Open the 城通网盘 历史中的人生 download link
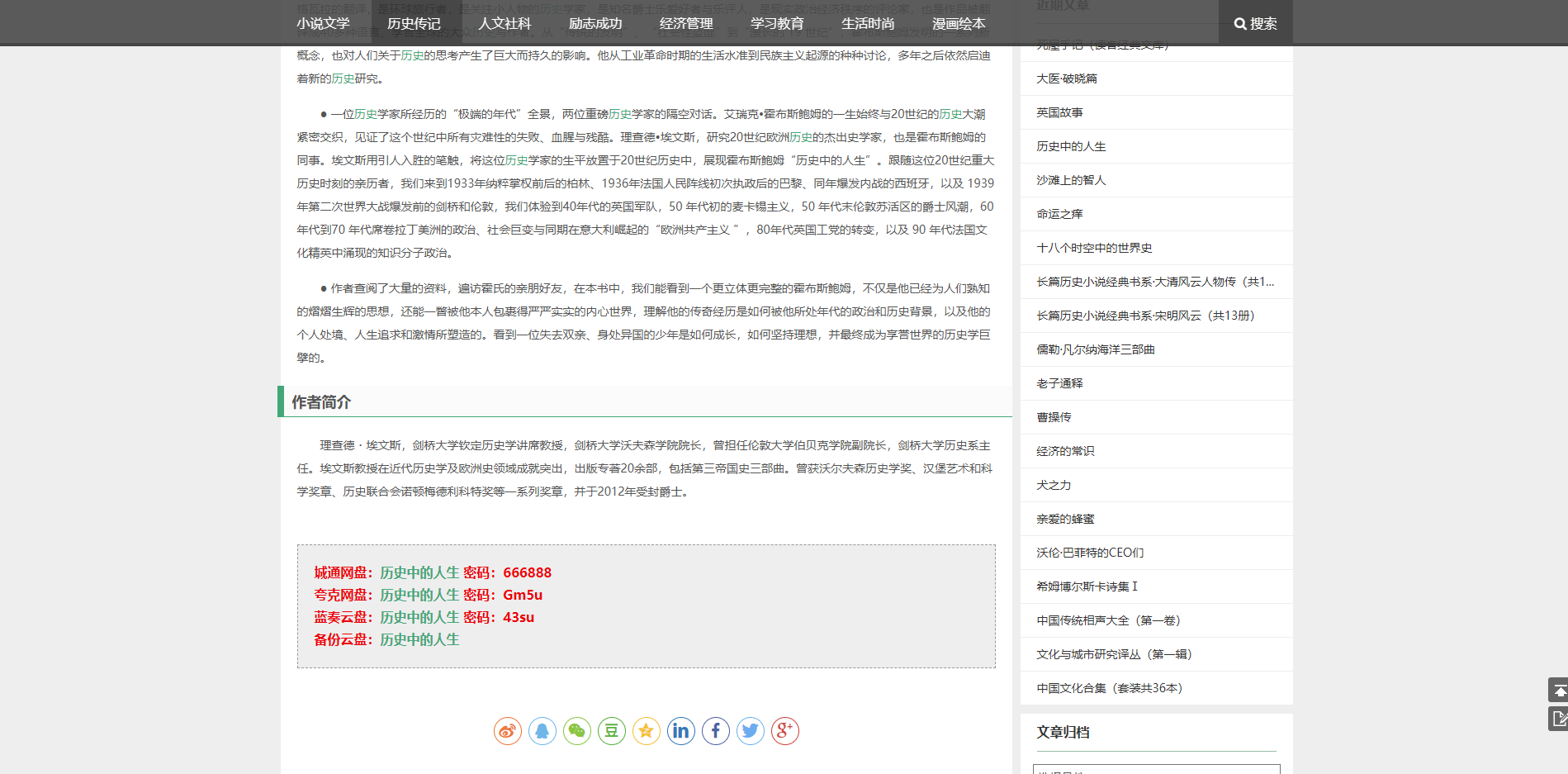This screenshot has width=1568, height=774. (x=419, y=572)
